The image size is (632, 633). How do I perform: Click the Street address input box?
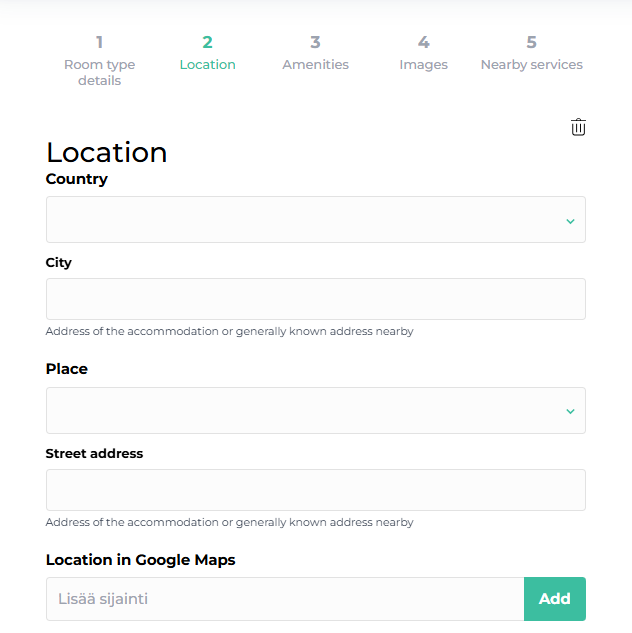315,490
